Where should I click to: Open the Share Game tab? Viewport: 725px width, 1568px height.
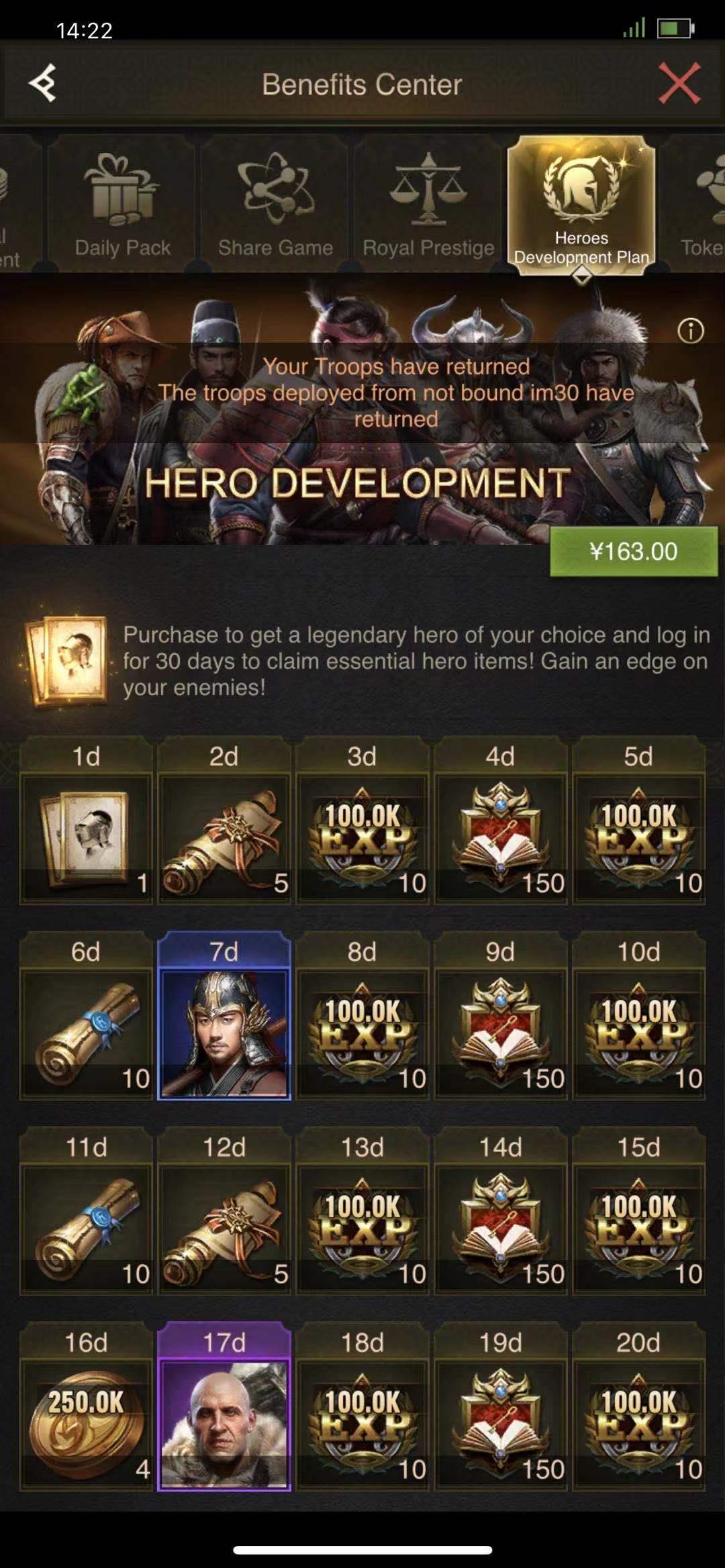pos(275,204)
